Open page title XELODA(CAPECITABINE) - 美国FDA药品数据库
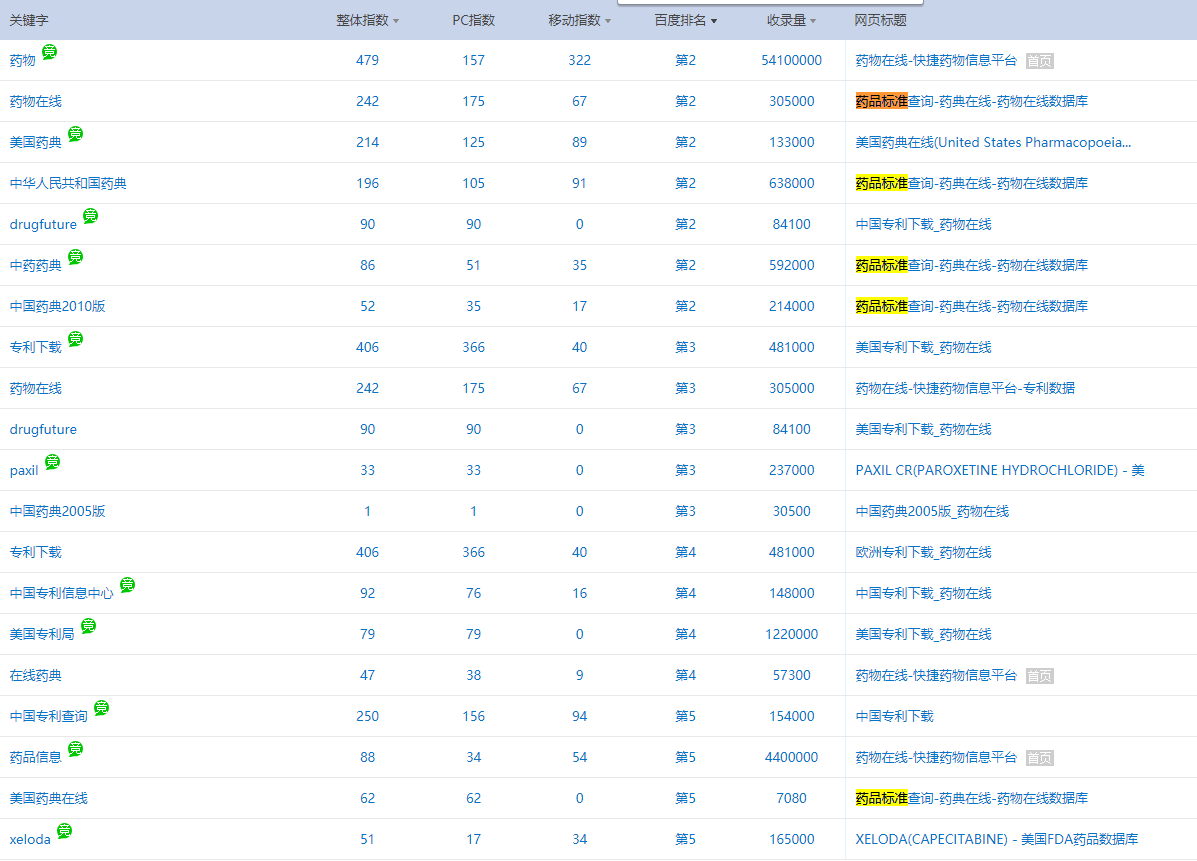Screen dimensions: 1197x861 click(996, 840)
